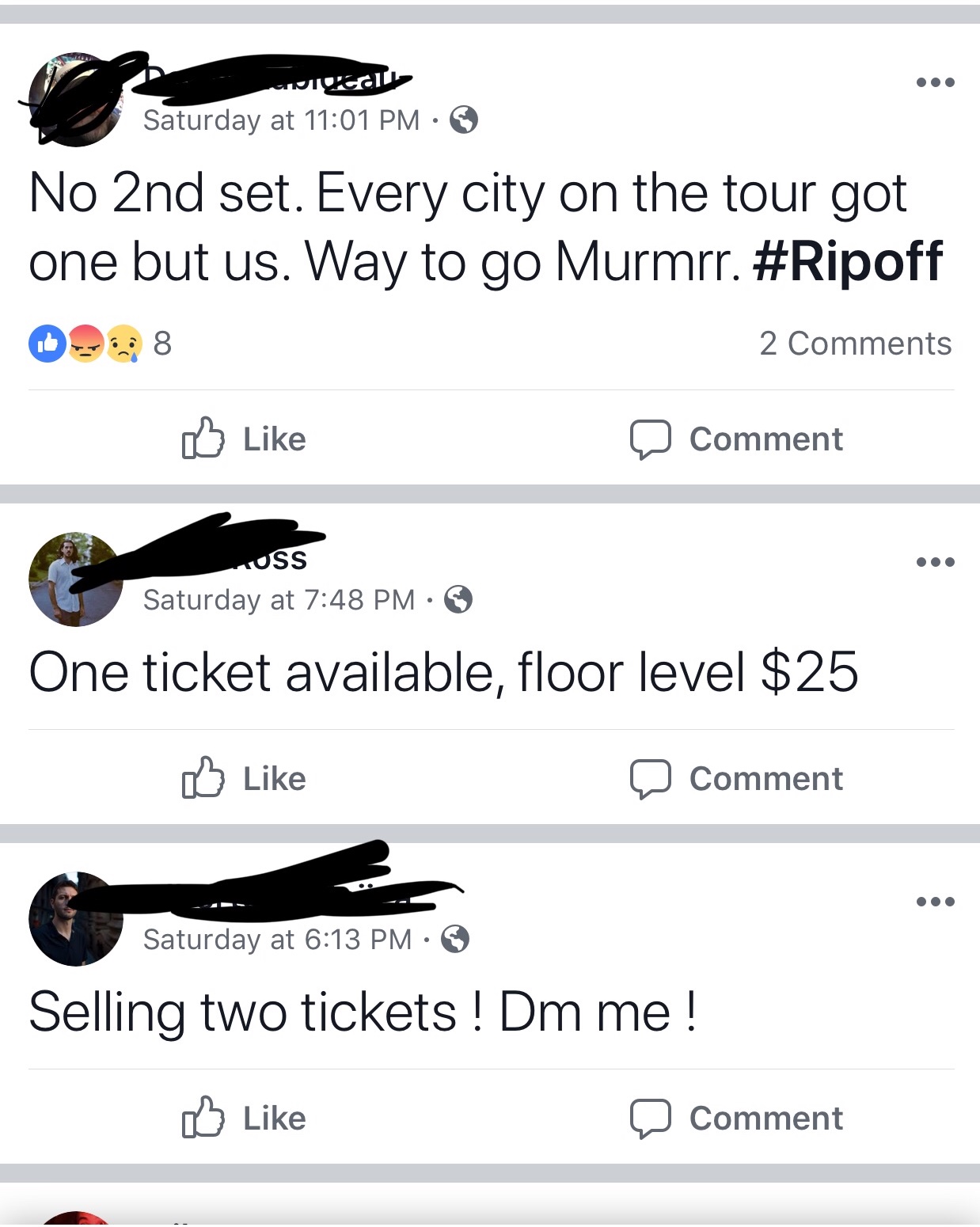This screenshot has width=980, height=1227.
Task: Open three-dot menu on "Selling two tickets" post
Action: click(935, 902)
